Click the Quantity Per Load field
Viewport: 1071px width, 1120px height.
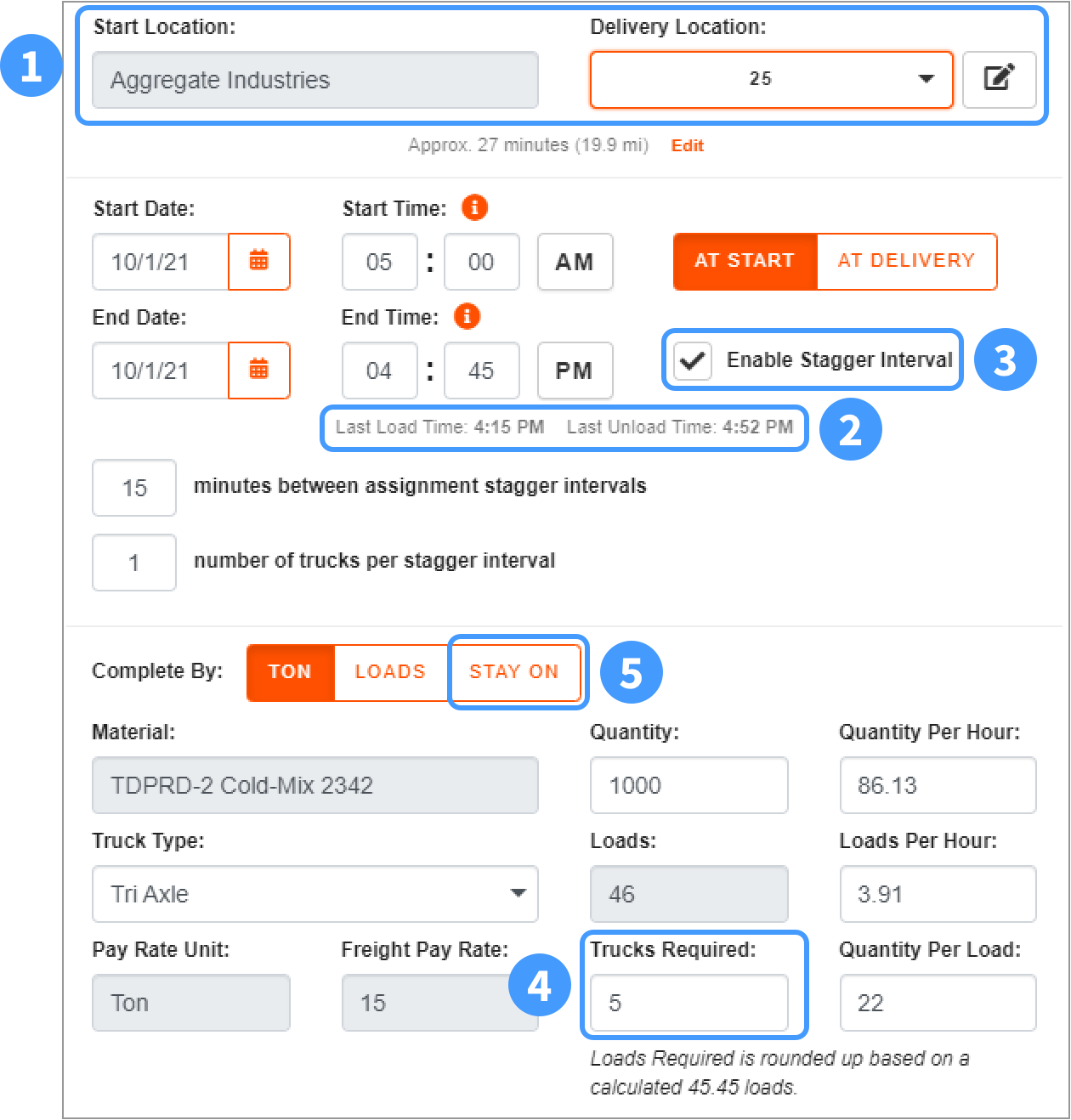pyautogui.click(x=938, y=1003)
